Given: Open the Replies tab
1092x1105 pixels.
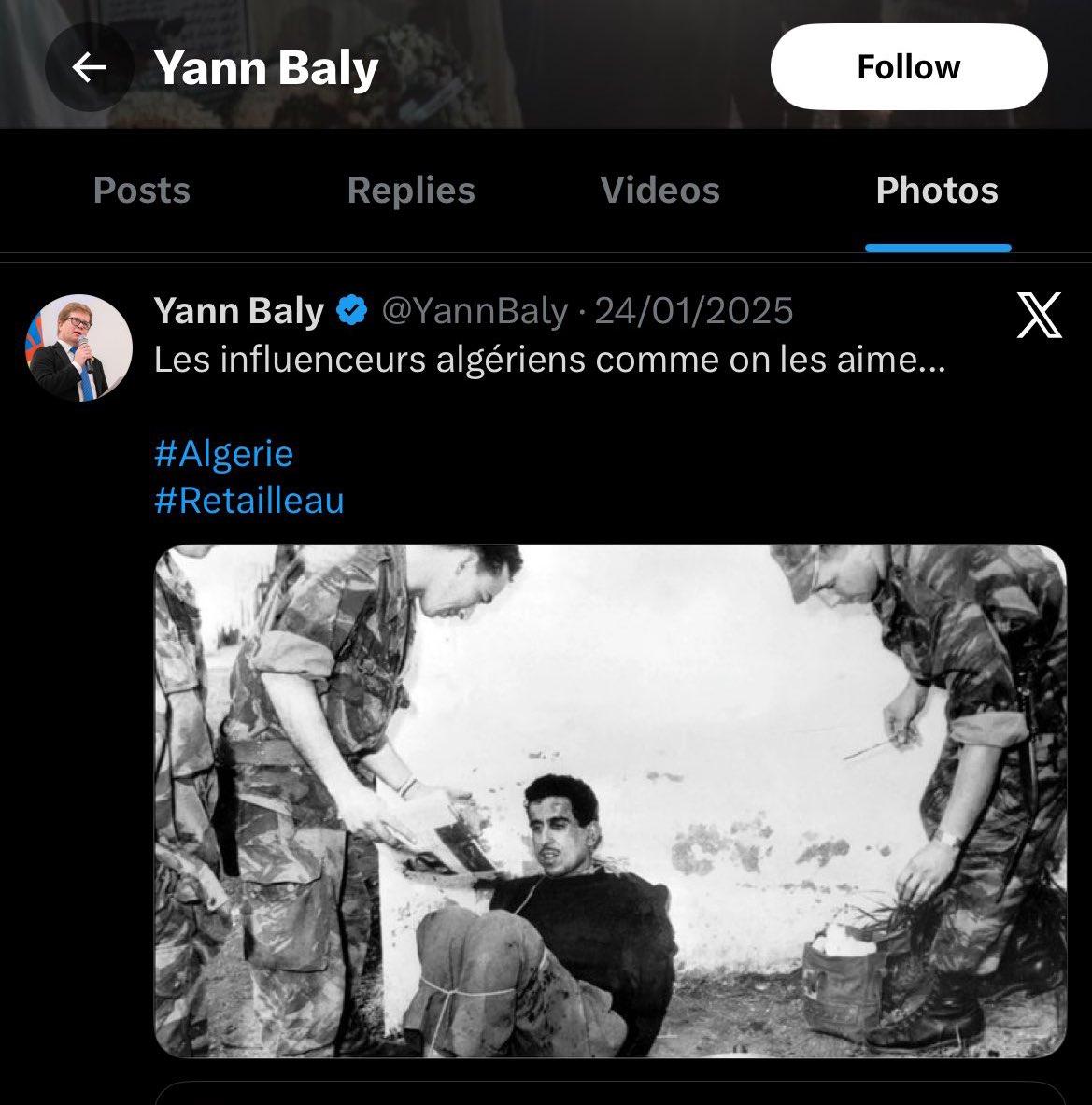Looking at the screenshot, I should tap(411, 191).
